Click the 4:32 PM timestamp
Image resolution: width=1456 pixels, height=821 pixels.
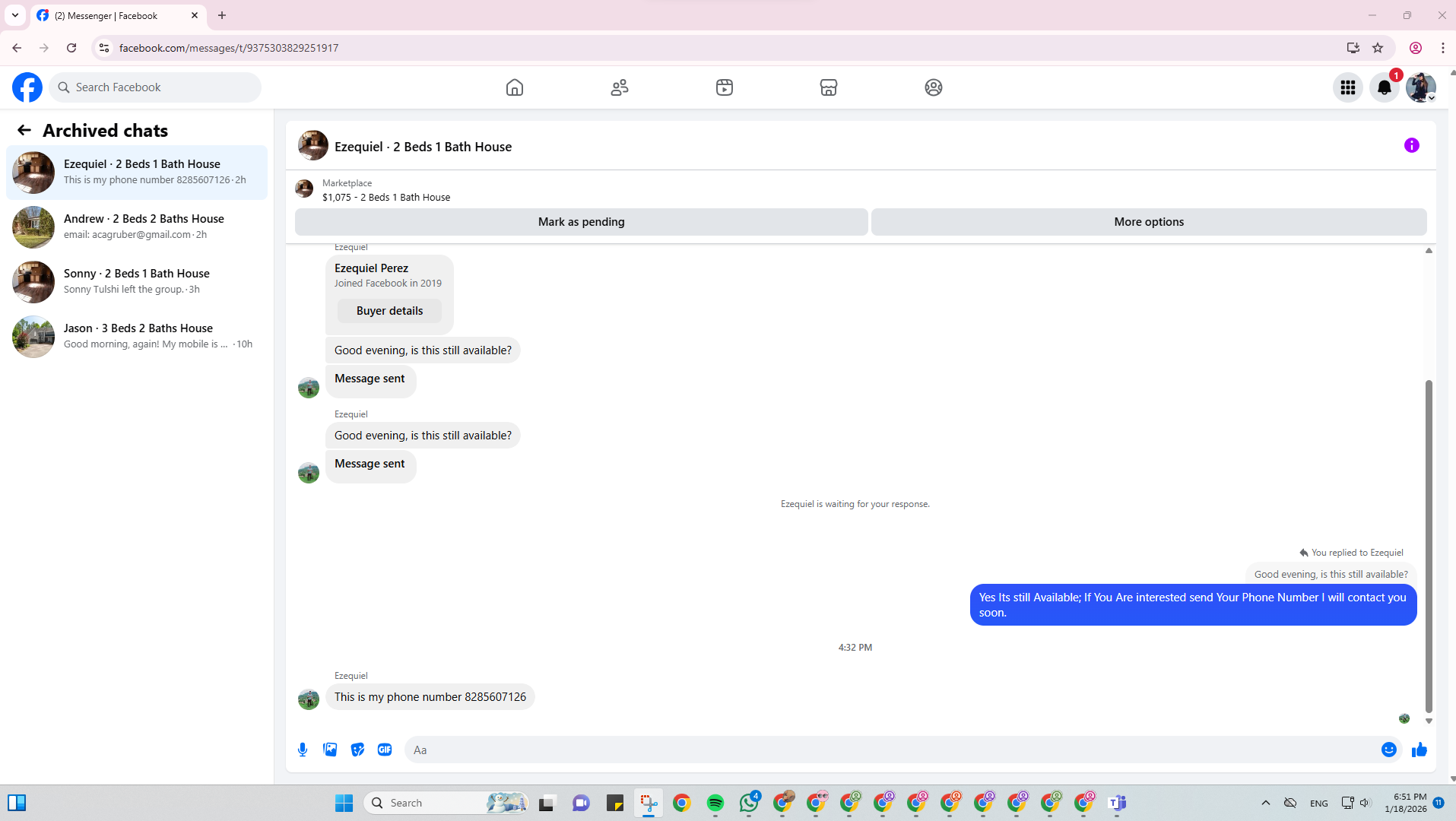pyautogui.click(x=855, y=648)
